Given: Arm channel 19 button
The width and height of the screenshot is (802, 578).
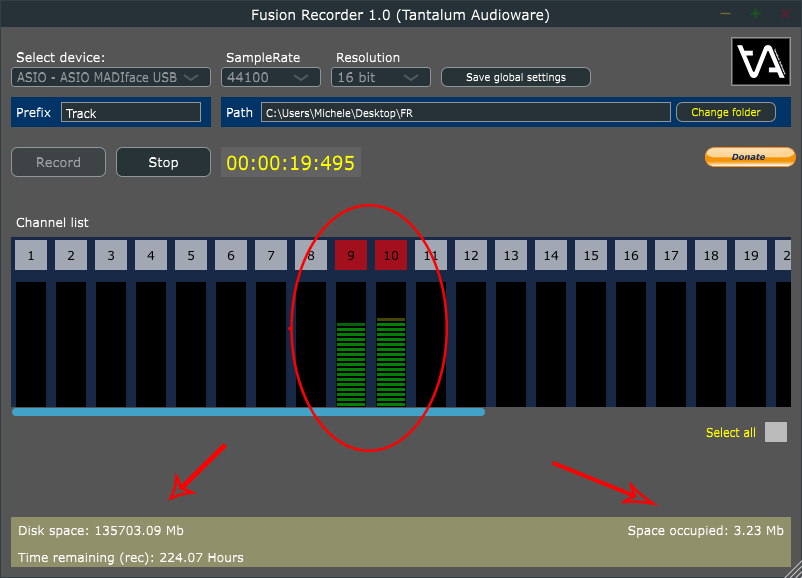Looking at the screenshot, I should (x=751, y=255).
